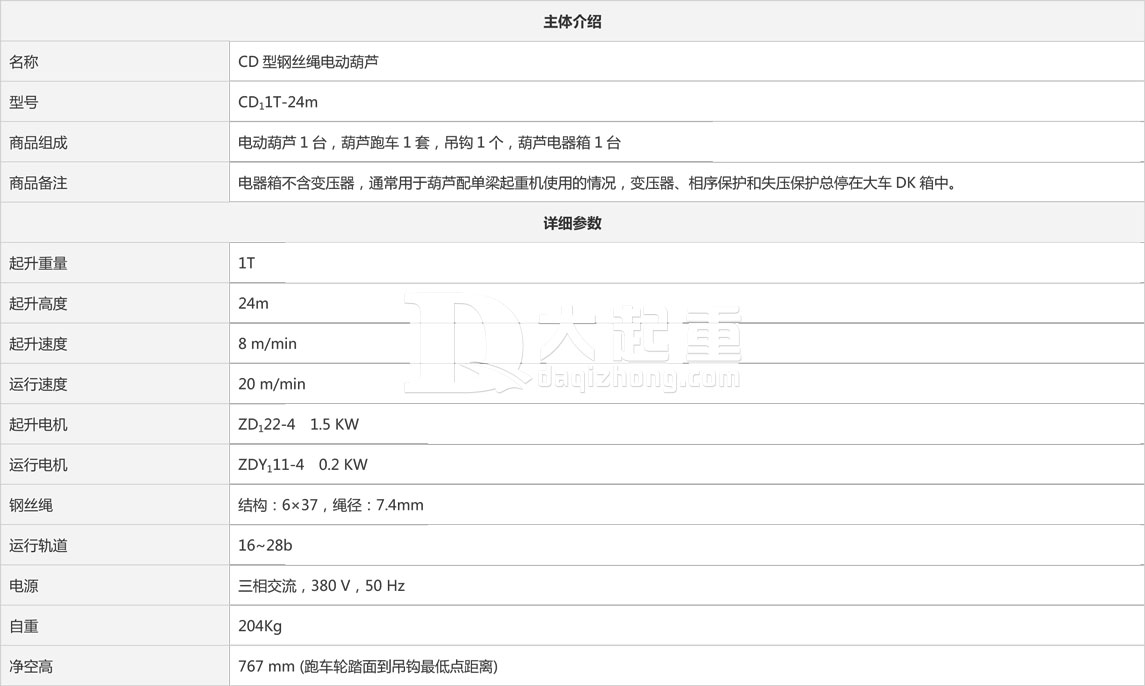Image resolution: width=1145 pixels, height=686 pixels.
Task: Click the value CD 型钢丝绳电动葫芦
Action: click(308, 62)
